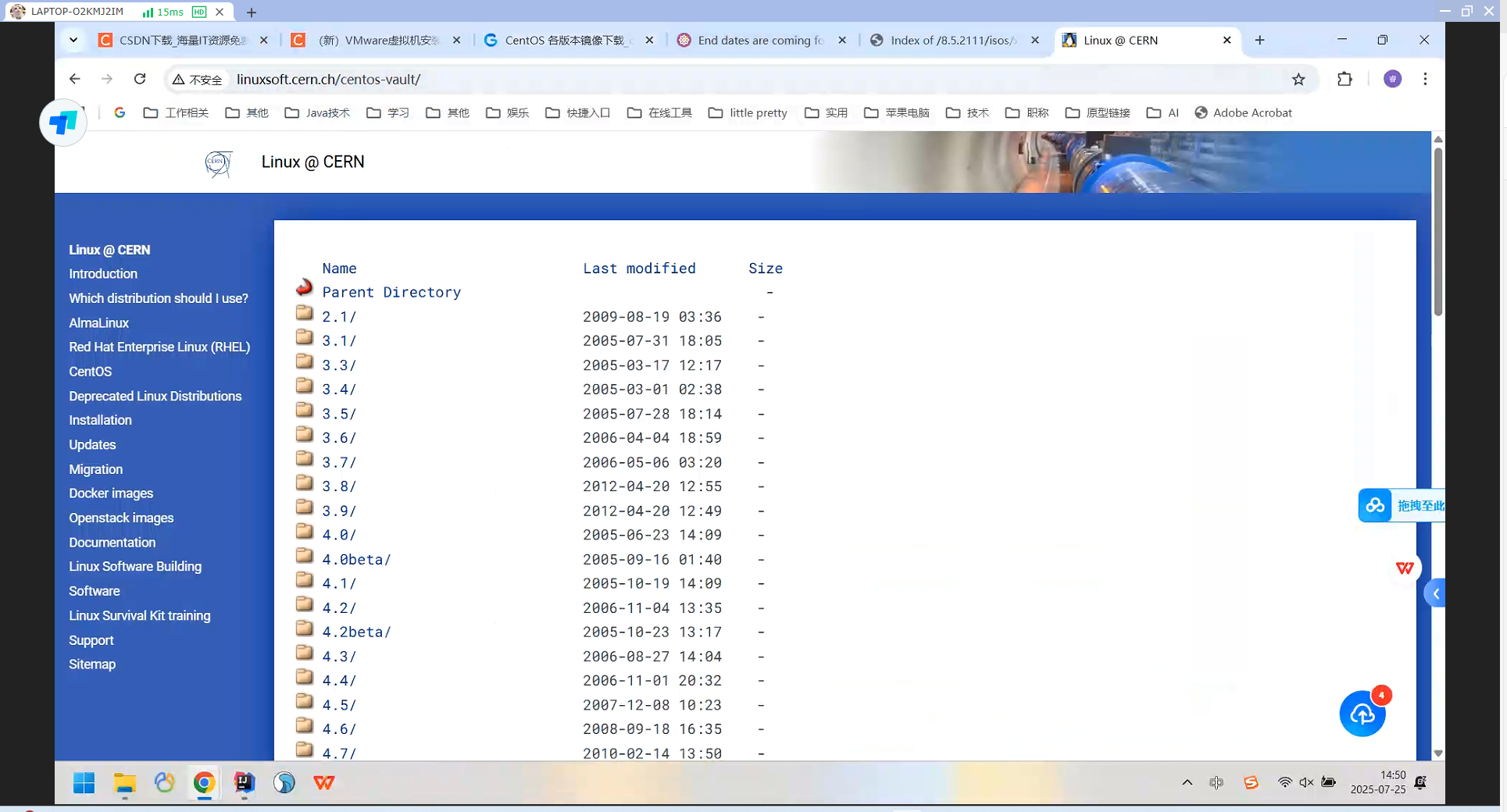Open the 工作相关 bookmarks folder

[x=176, y=112]
